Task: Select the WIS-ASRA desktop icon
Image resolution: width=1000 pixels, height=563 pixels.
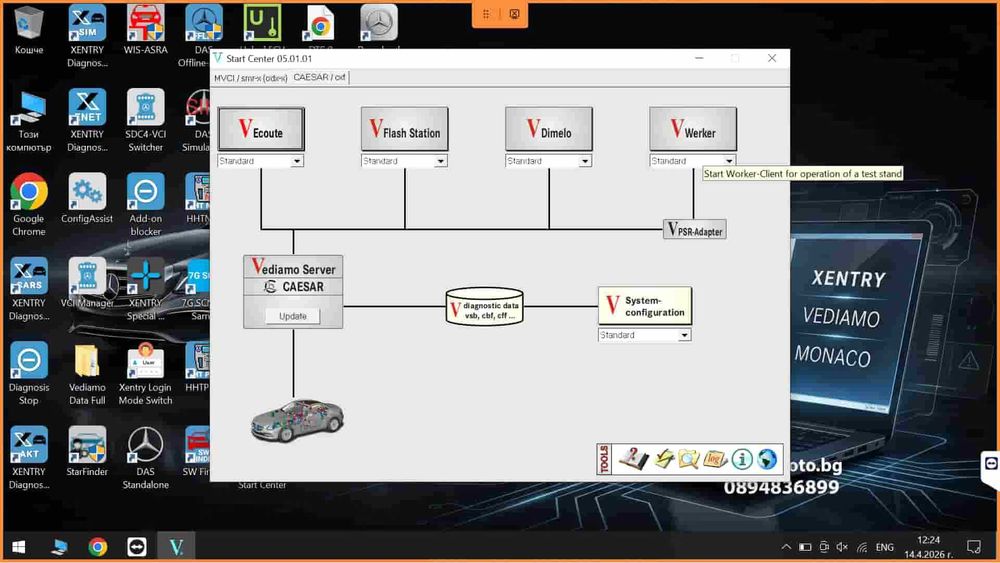Action: (145, 30)
